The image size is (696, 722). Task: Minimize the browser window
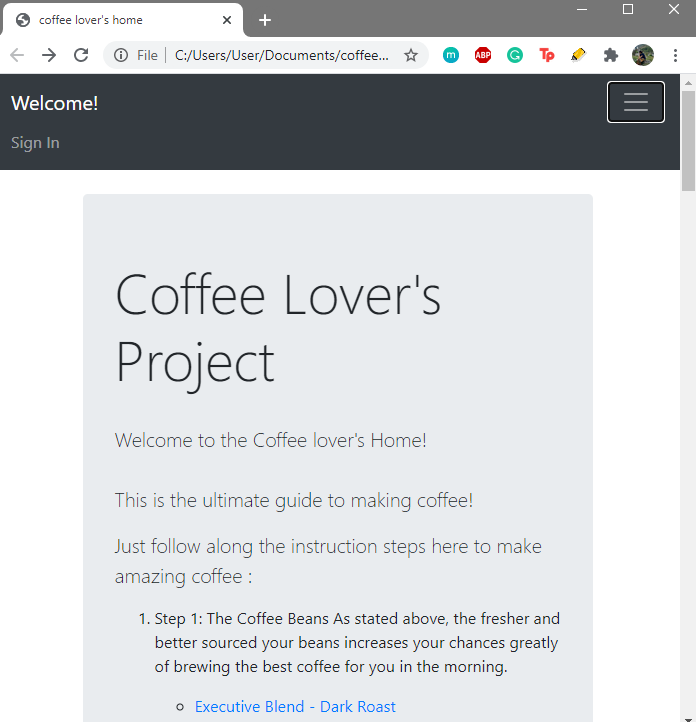(582, 9)
